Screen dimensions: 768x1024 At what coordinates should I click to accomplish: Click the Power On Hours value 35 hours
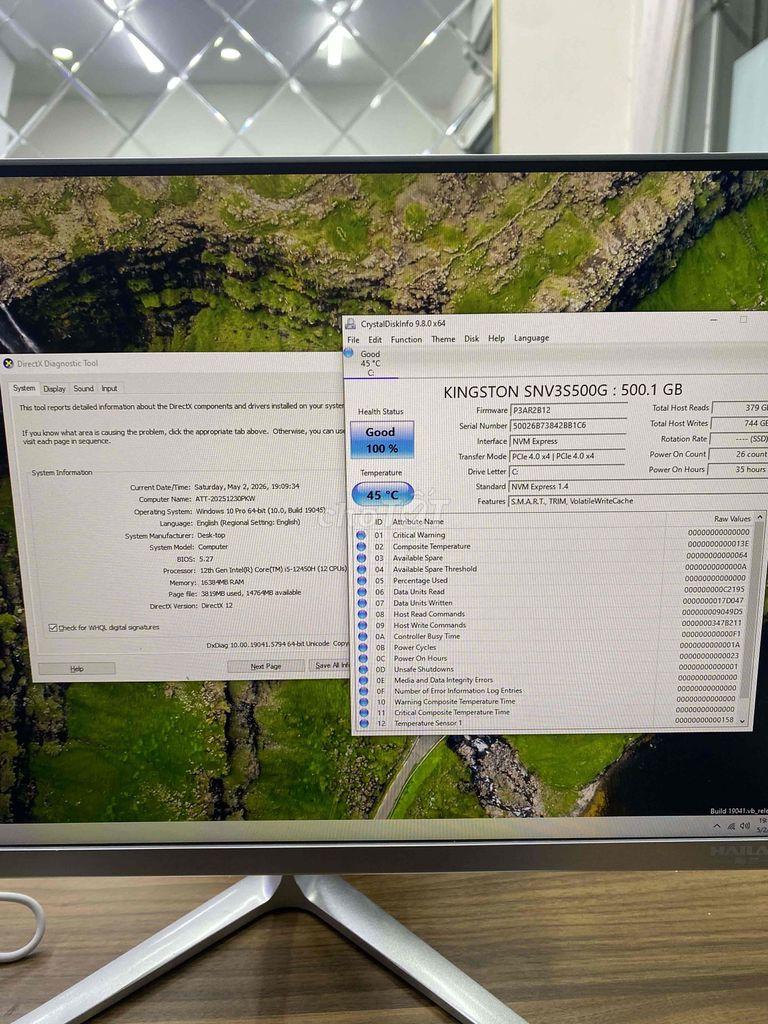click(739, 469)
